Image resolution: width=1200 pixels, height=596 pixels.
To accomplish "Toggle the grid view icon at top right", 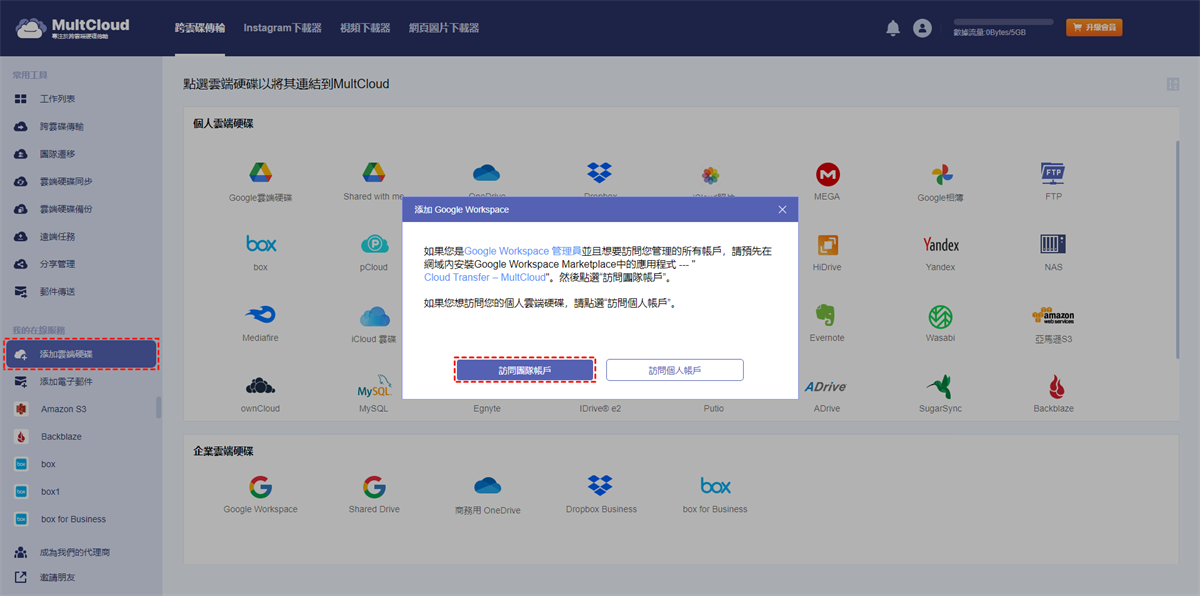I will (1172, 85).
